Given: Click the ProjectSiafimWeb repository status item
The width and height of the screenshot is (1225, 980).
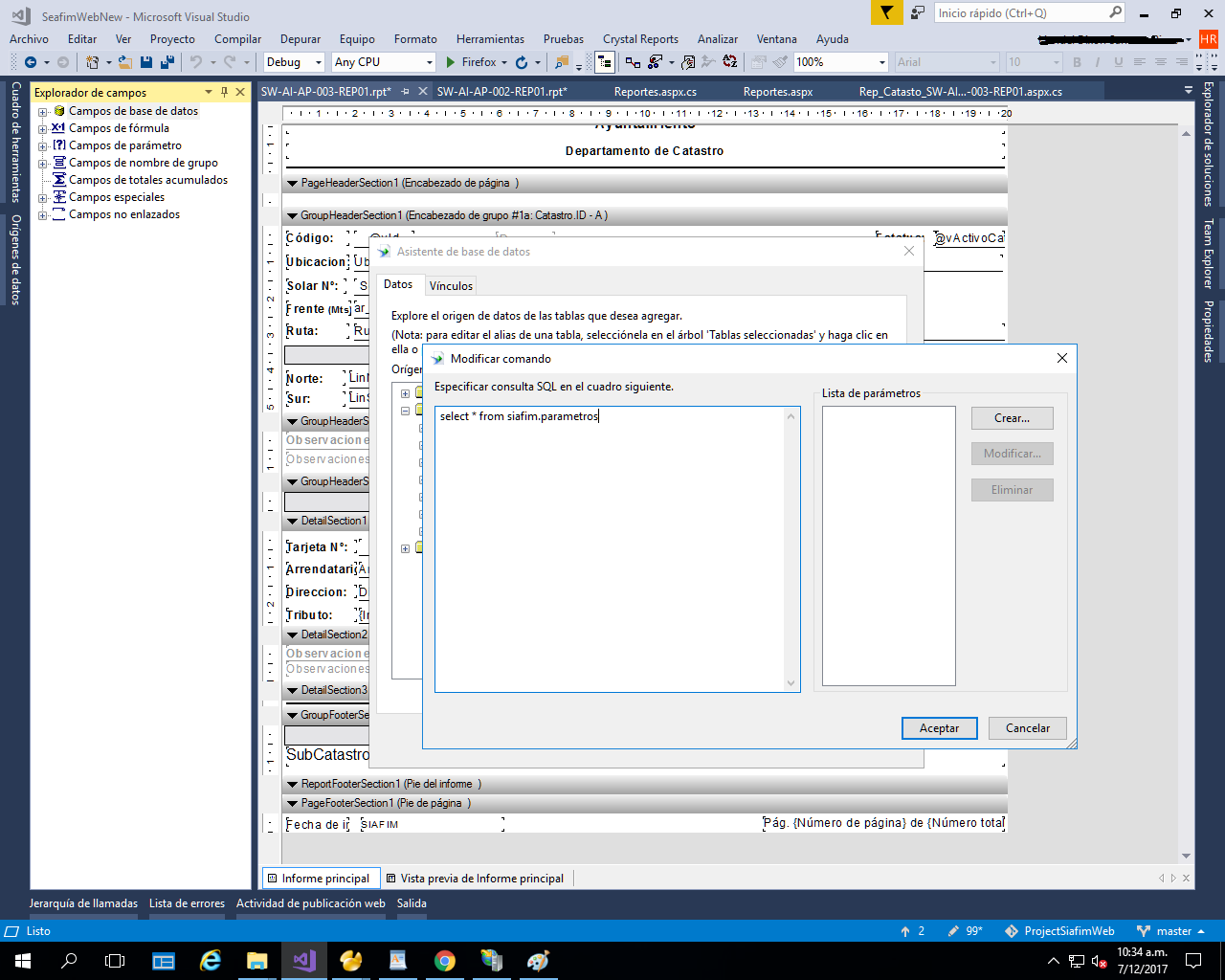Looking at the screenshot, I should (1059, 931).
